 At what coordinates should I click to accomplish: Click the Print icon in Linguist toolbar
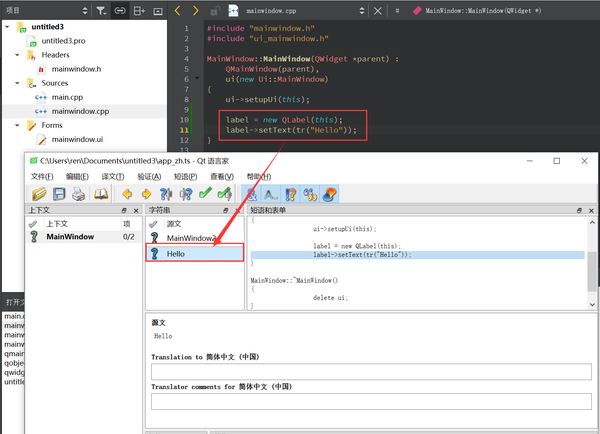tap(80, 194)
